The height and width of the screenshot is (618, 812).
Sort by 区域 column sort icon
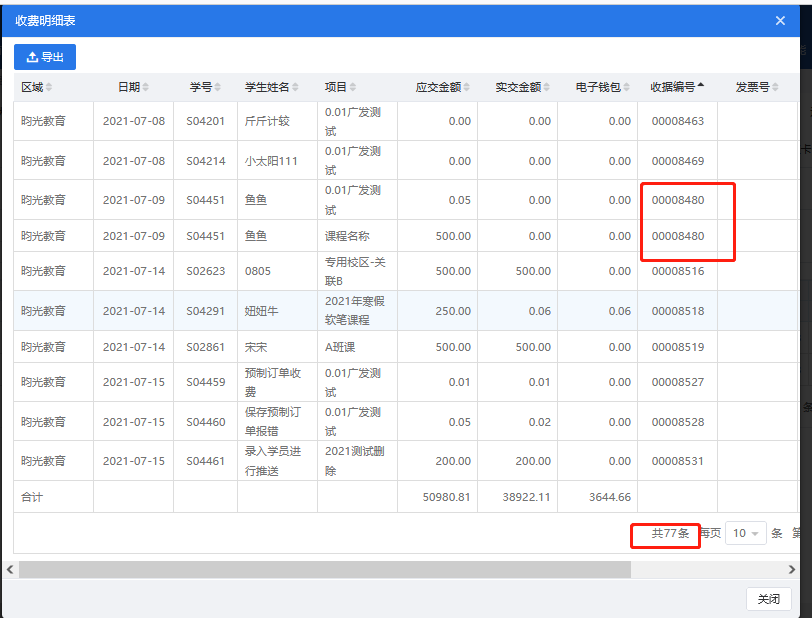click(x=49, y=87)
